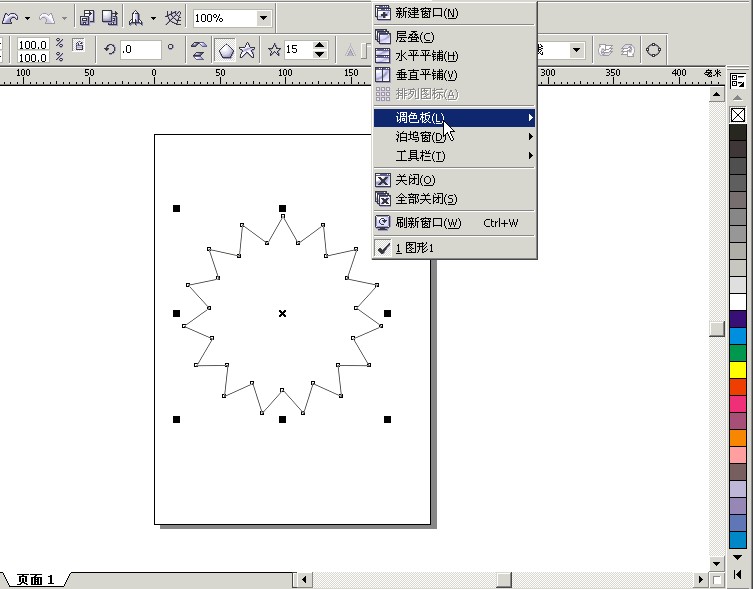
Task: Click the no-color X swatch
Action: [738, 115]
